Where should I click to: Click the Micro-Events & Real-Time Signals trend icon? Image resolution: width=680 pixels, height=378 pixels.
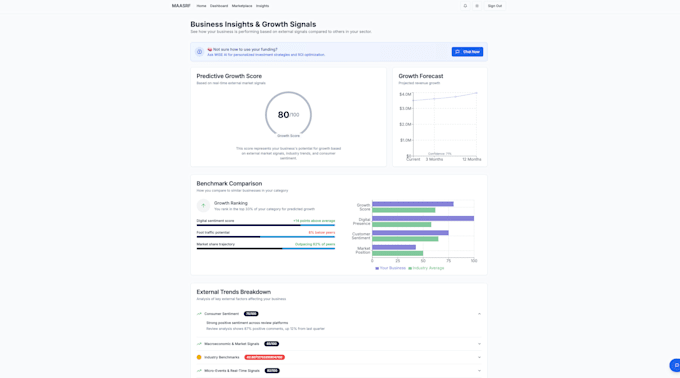(x=199, y=371)
